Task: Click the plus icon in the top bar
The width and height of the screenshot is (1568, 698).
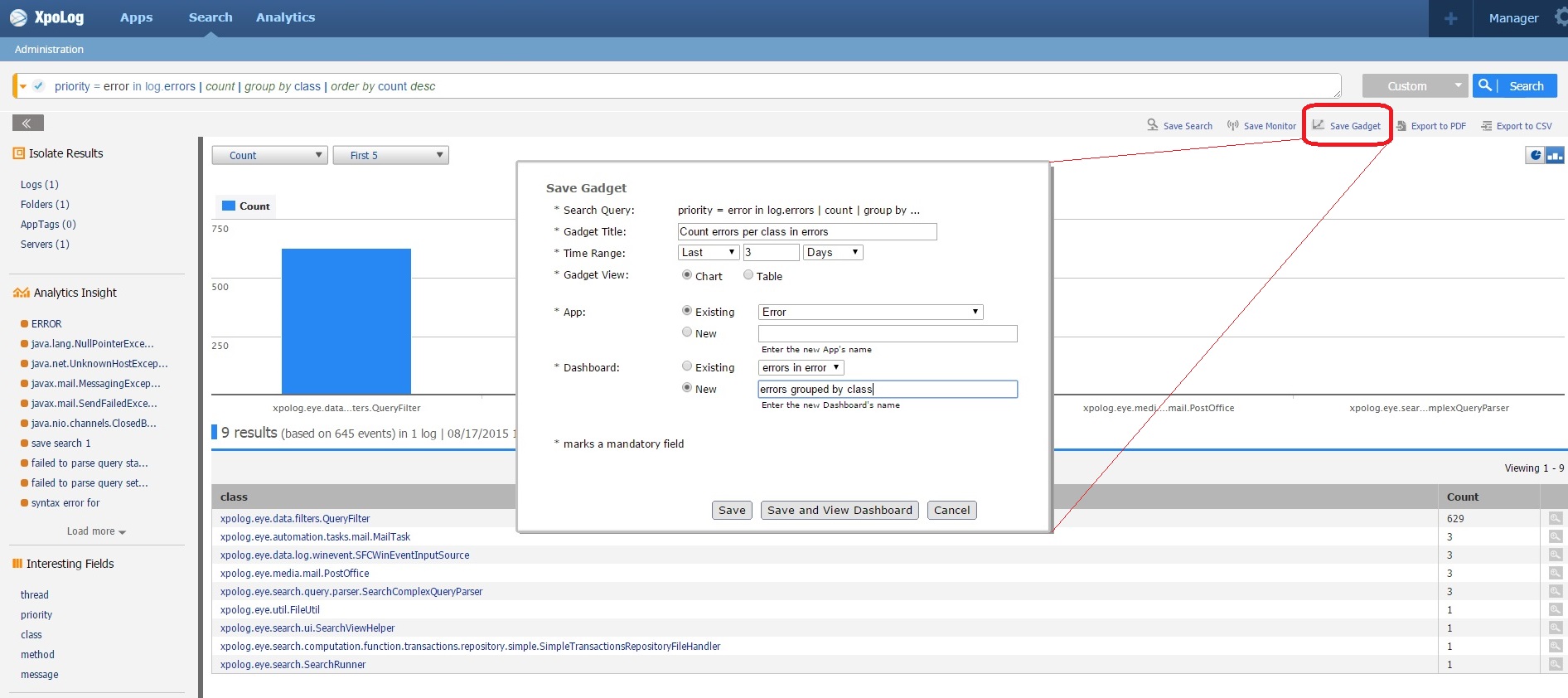Action: 1450,18
